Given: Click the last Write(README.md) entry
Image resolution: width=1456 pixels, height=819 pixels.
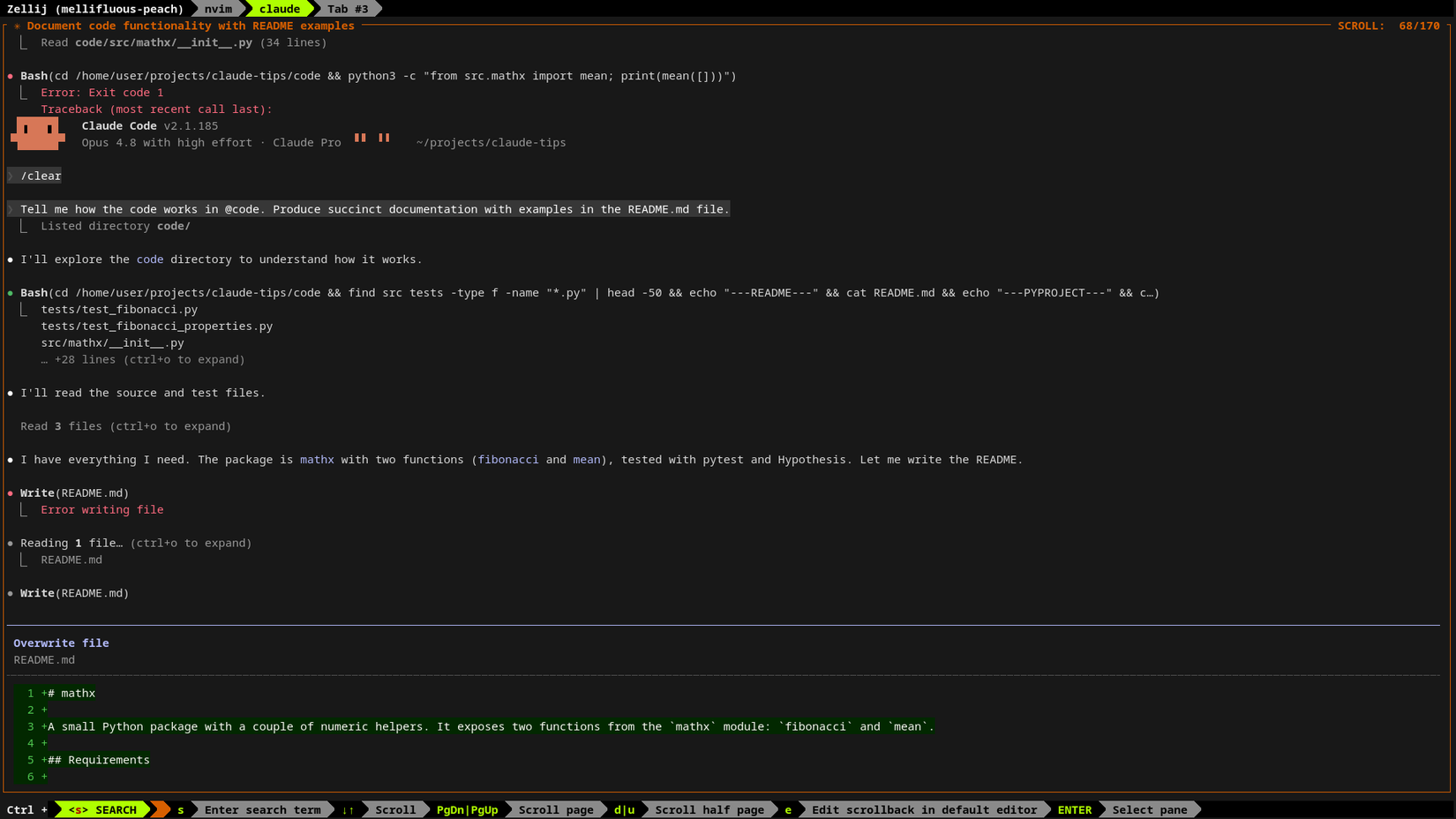Looking at the screenshot, I should click(75, 594).
